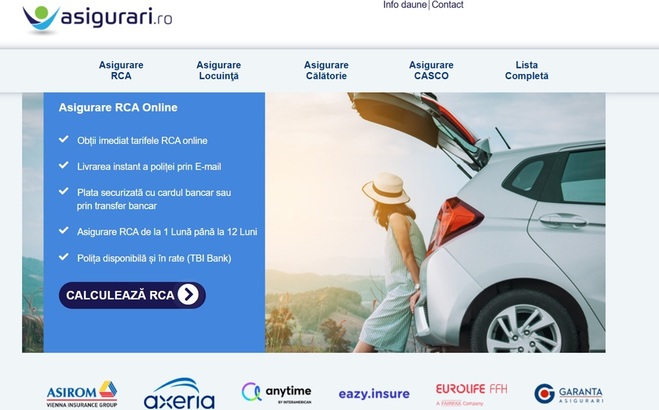Image resolution: width=659 pixels, height=410 pixels.
Task: Click the Axeria insurer logo
Action: tap(179, 394)
